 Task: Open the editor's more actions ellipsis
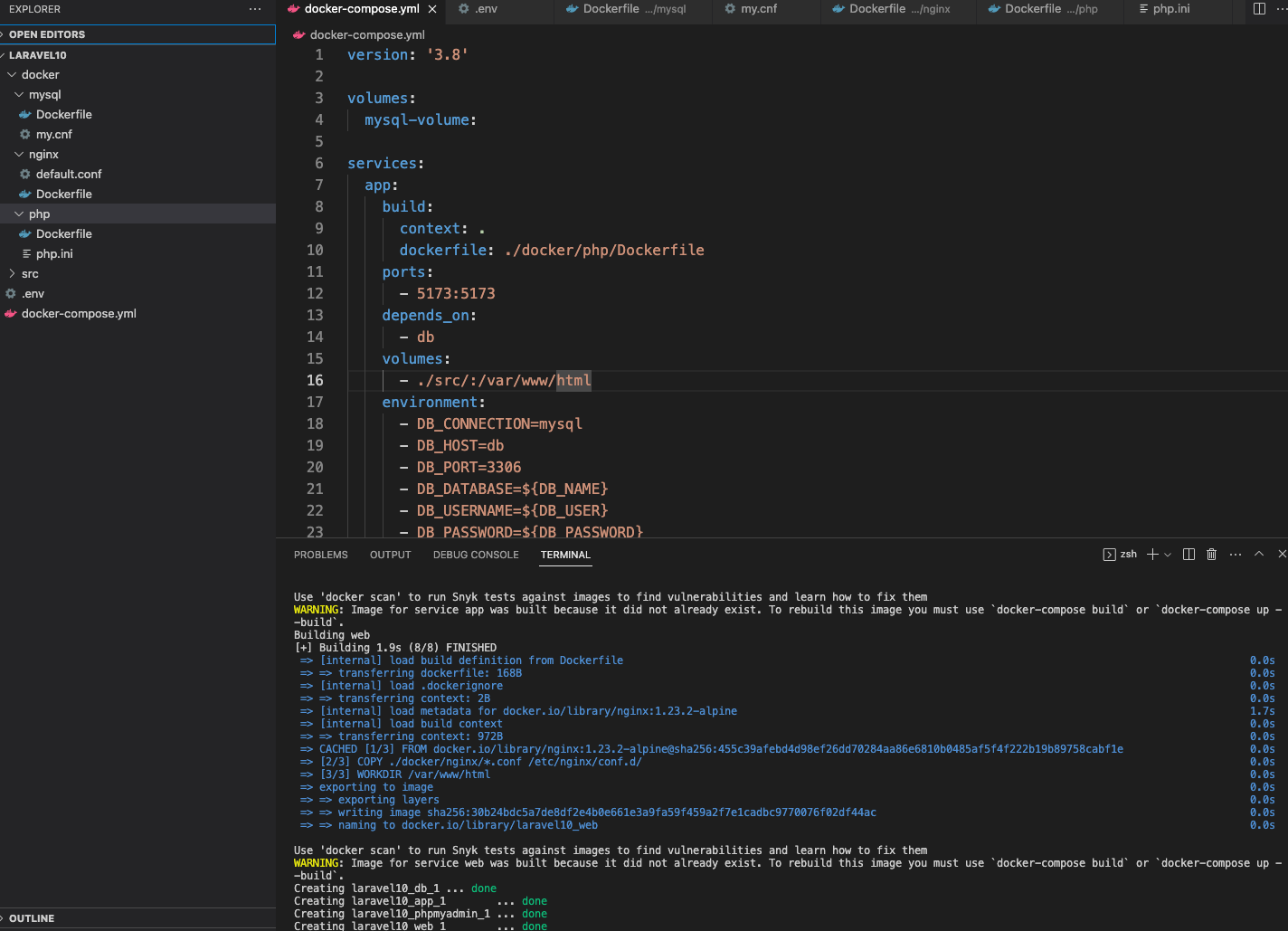click(x=1281, y=8)
